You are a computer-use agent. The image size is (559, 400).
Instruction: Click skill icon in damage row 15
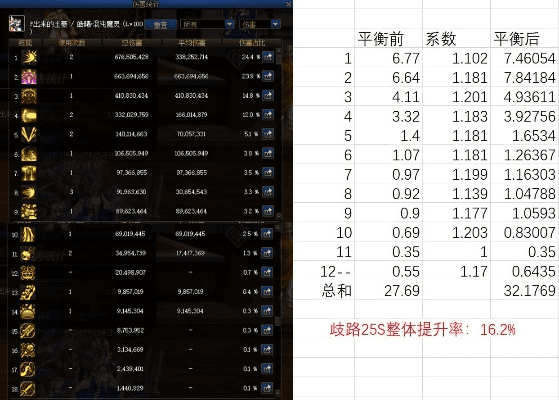coord(27,330)
